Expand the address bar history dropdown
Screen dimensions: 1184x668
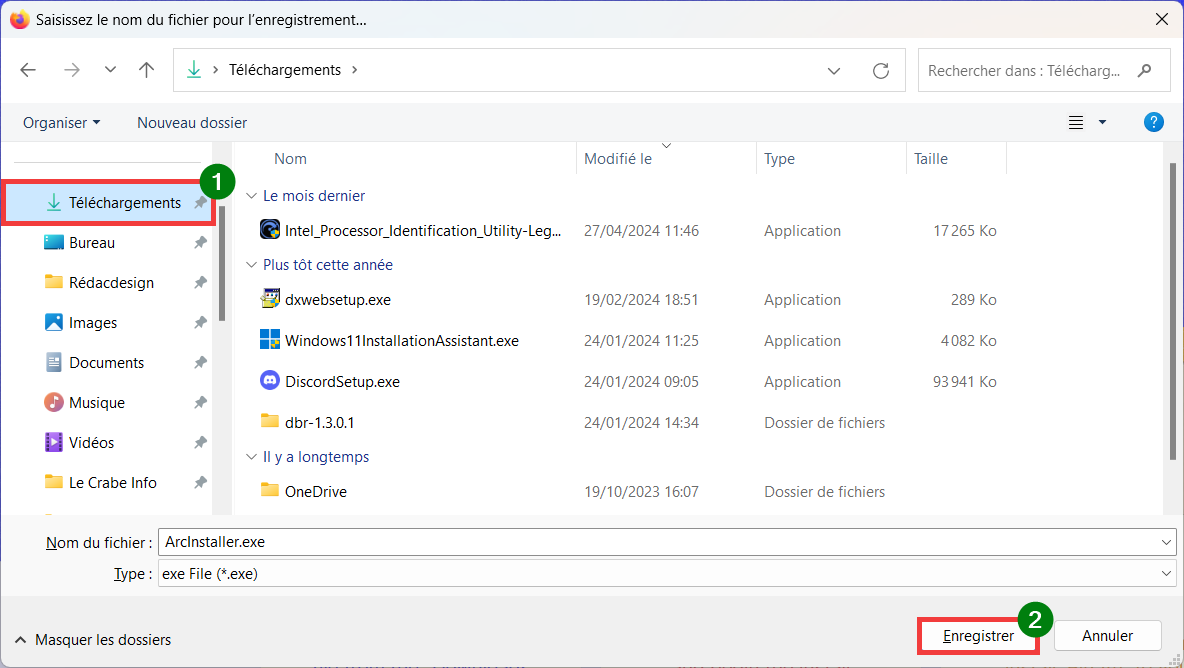pyautogui.click(x=833, y=71)
